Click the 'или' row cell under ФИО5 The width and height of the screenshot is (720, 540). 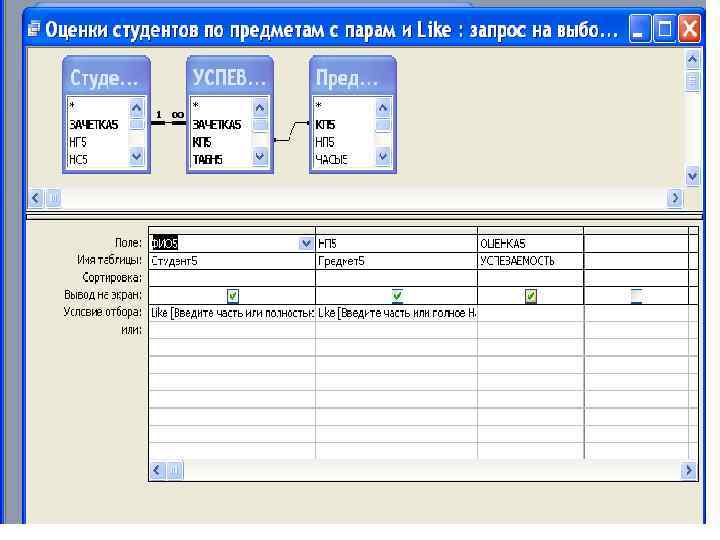[232, 330]
